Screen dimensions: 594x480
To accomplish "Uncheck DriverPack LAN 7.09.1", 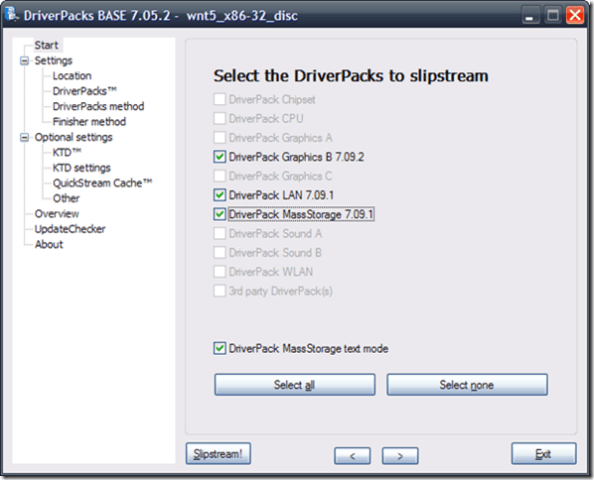I will (220, 195).
